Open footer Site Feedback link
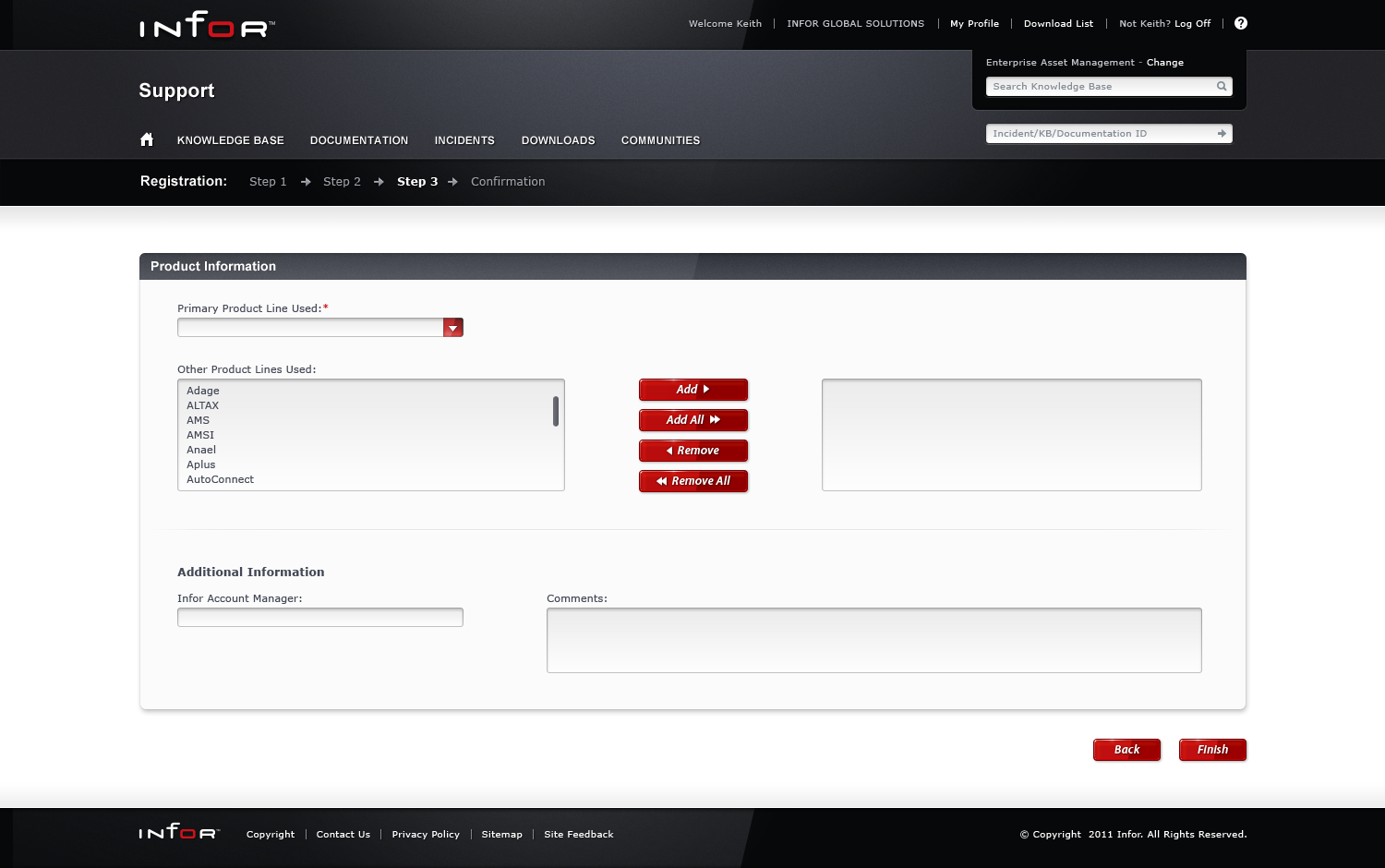 [x=579, y=835]
